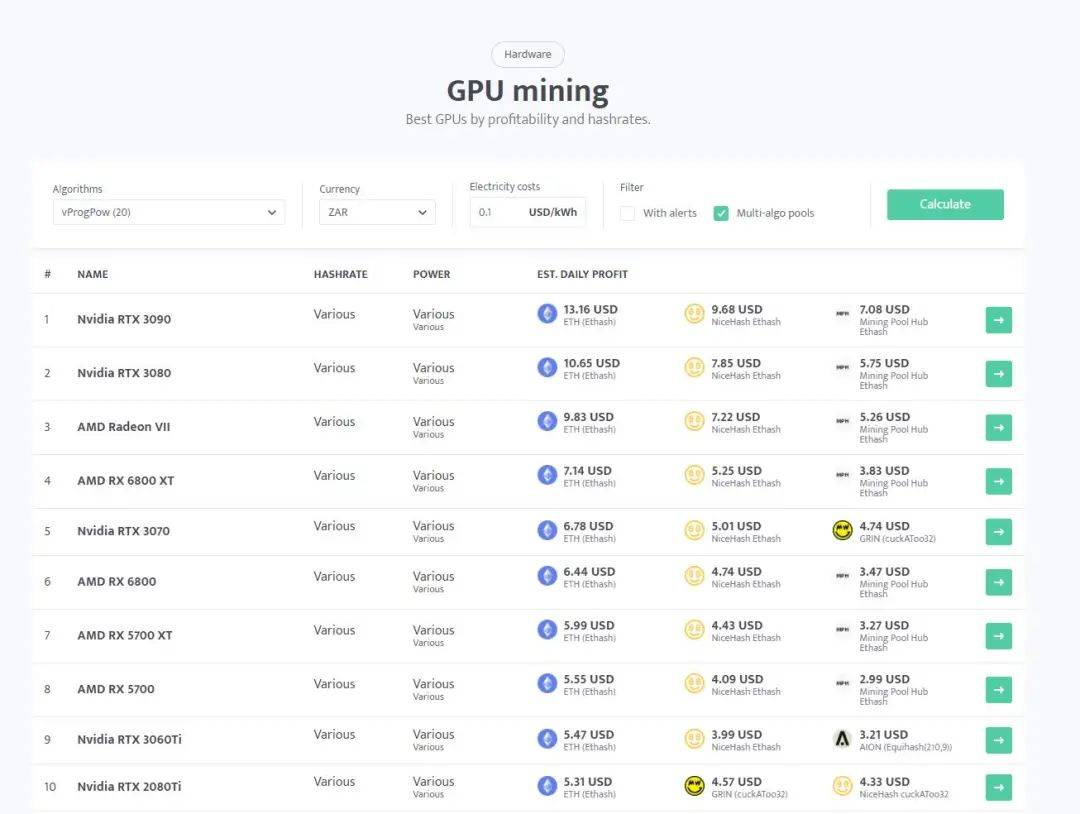This screenshot has height=814, width=1080.
Task: Click the Ethereum icon for Nvidia RTX 3090
Action: point(547,314)
